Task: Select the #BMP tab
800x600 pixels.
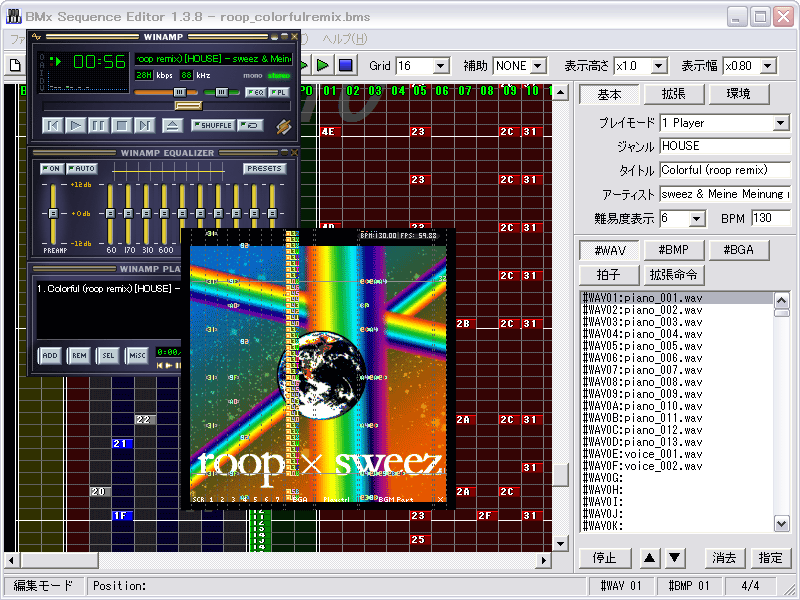Action: pos(673,250)
